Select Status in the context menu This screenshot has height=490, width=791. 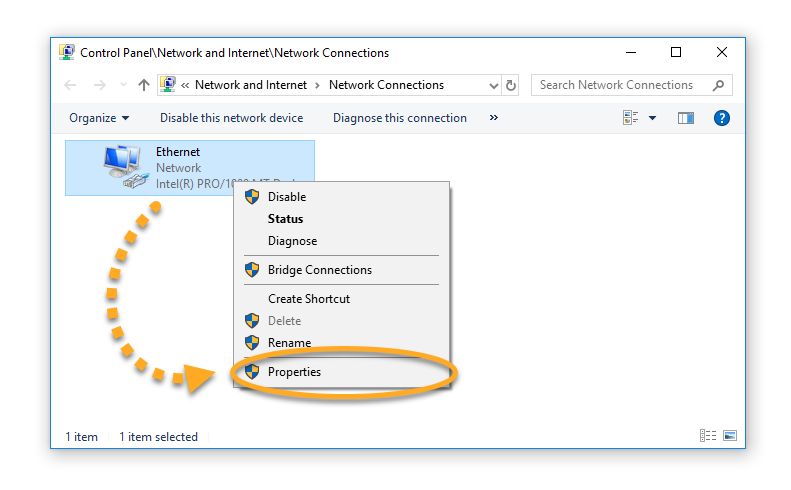[285, 219]
